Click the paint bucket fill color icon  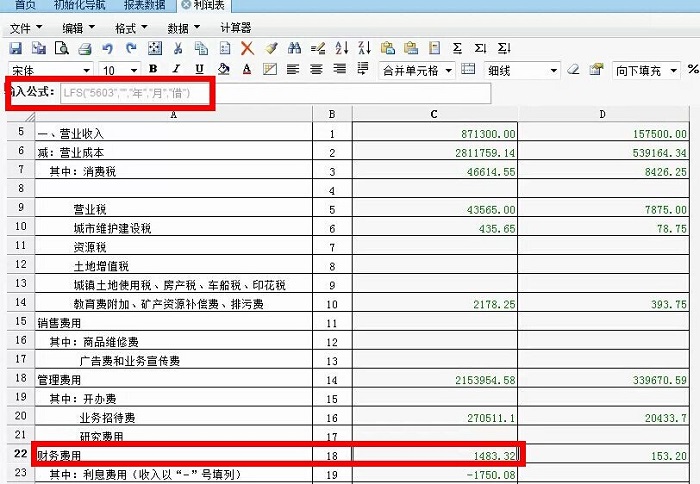(224, 69)
